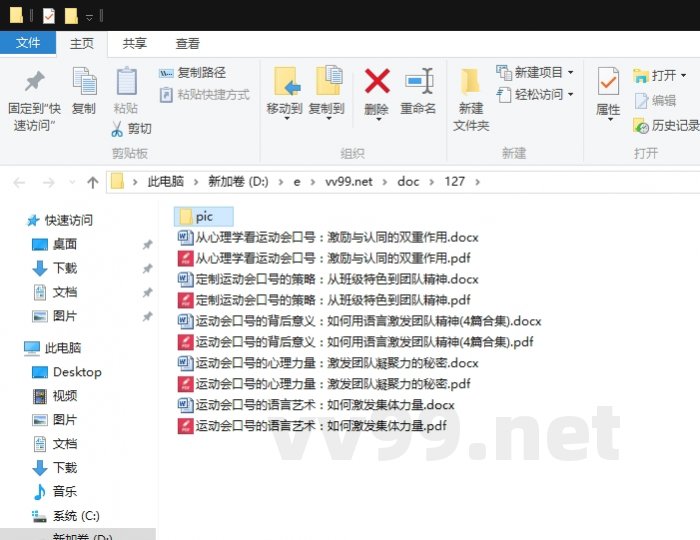This screenshot has width=700, height=540.
Task: Click the title bar properties checkmark icon
Action: [x=49, y=16]
